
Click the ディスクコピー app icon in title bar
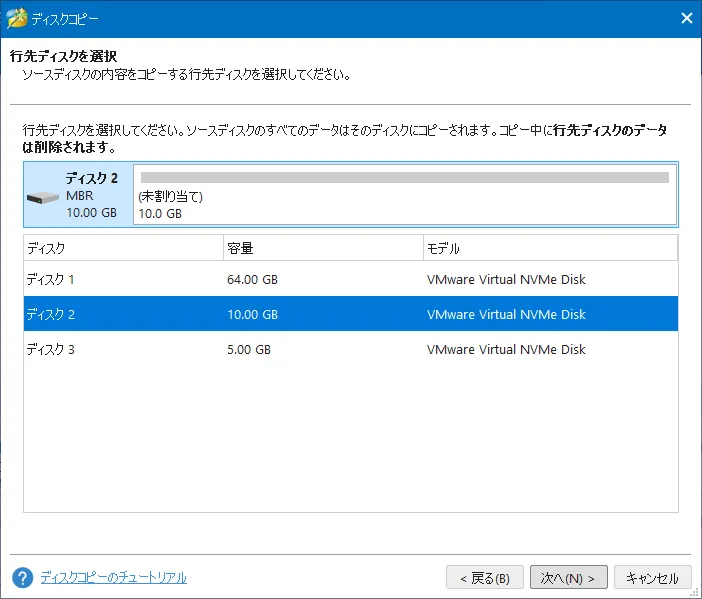[x=16, y=19]
